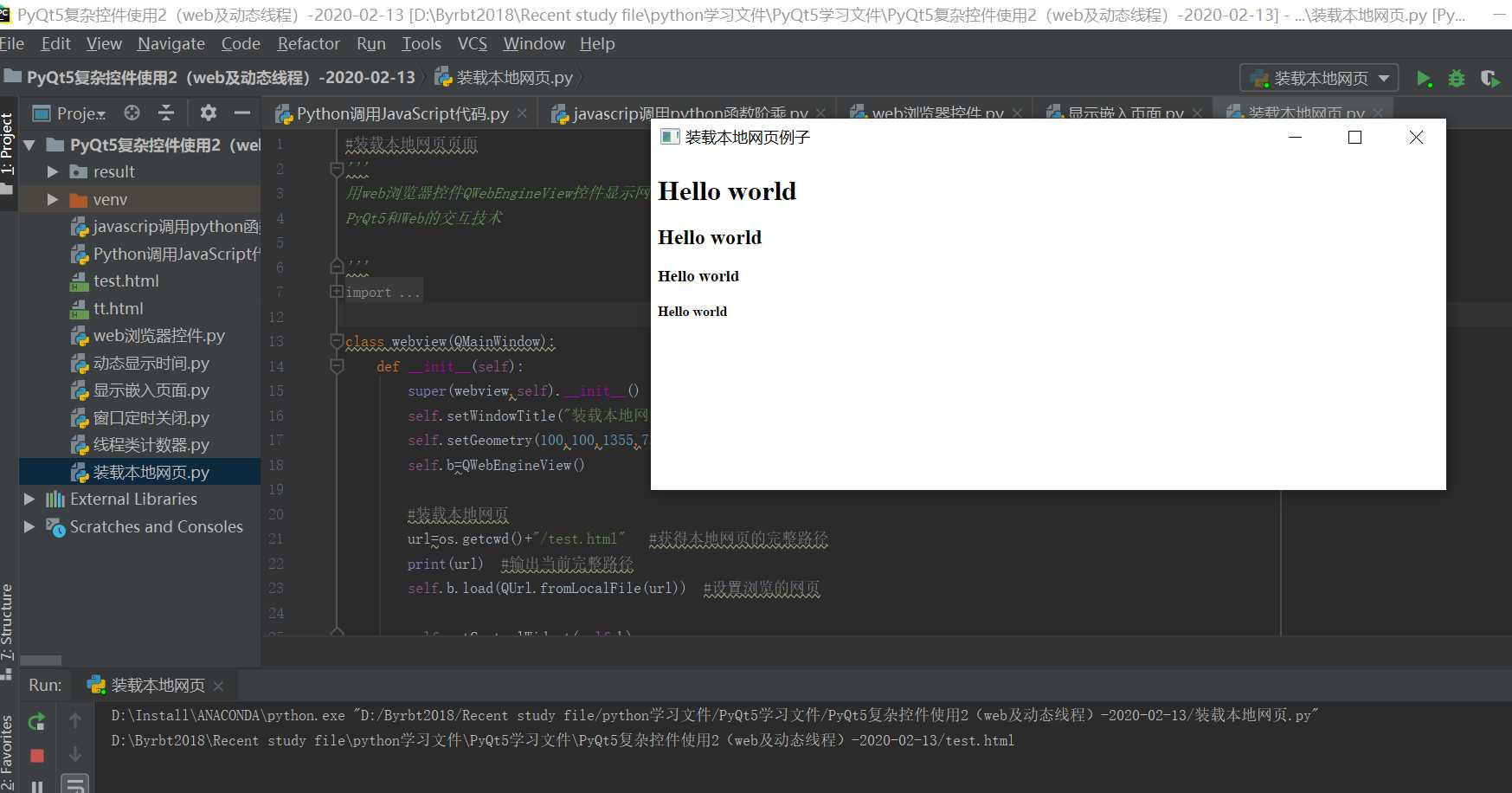This screenshot has width=1512, height=793.
Task: Hide the Project tool window
Action: click(x=242, y=113)
